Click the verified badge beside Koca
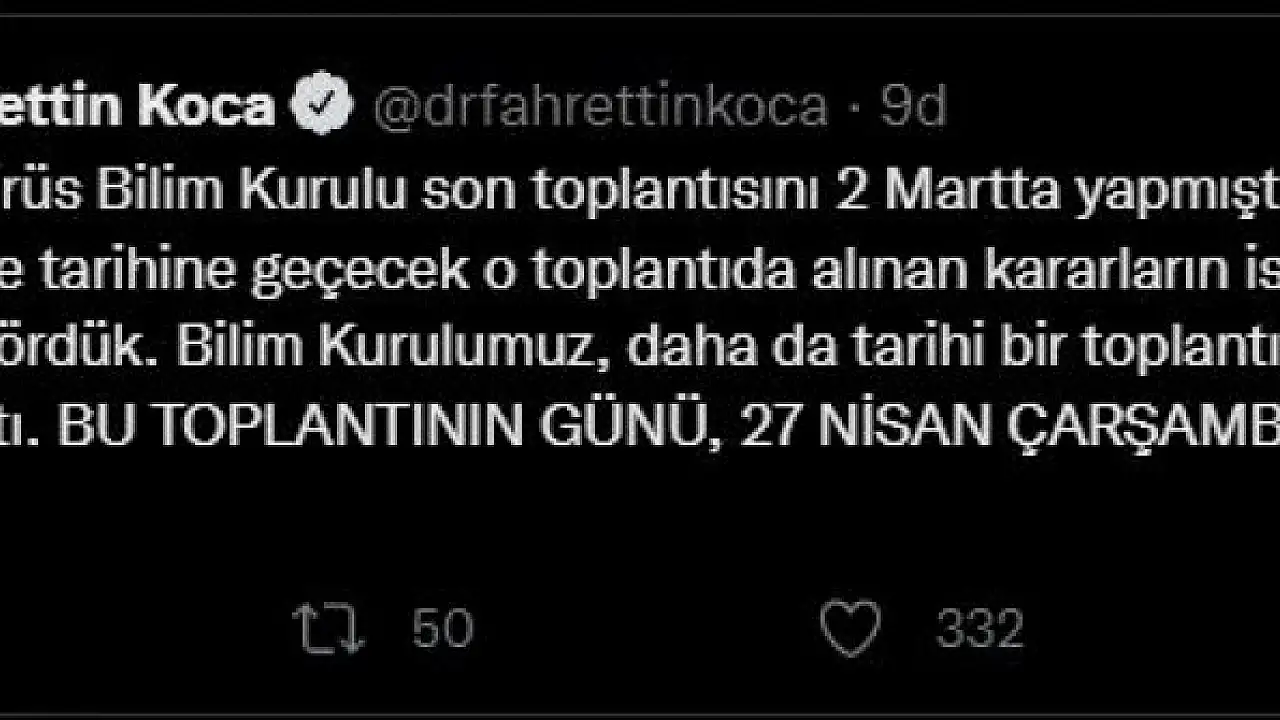This screenshot has width=1280, height=720. click(322, 105)
